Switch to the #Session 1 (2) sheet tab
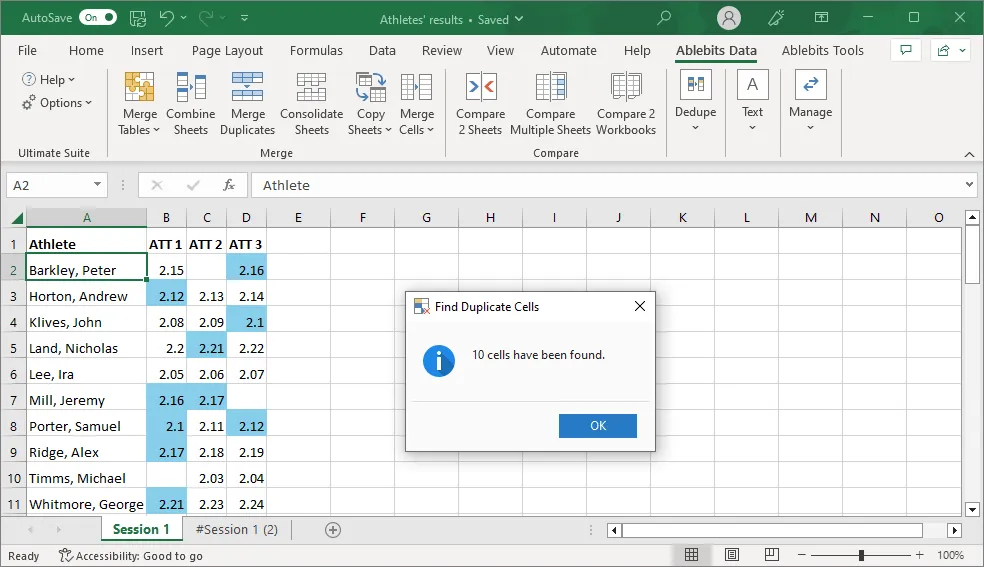984x567 pixels. (237, 530)
